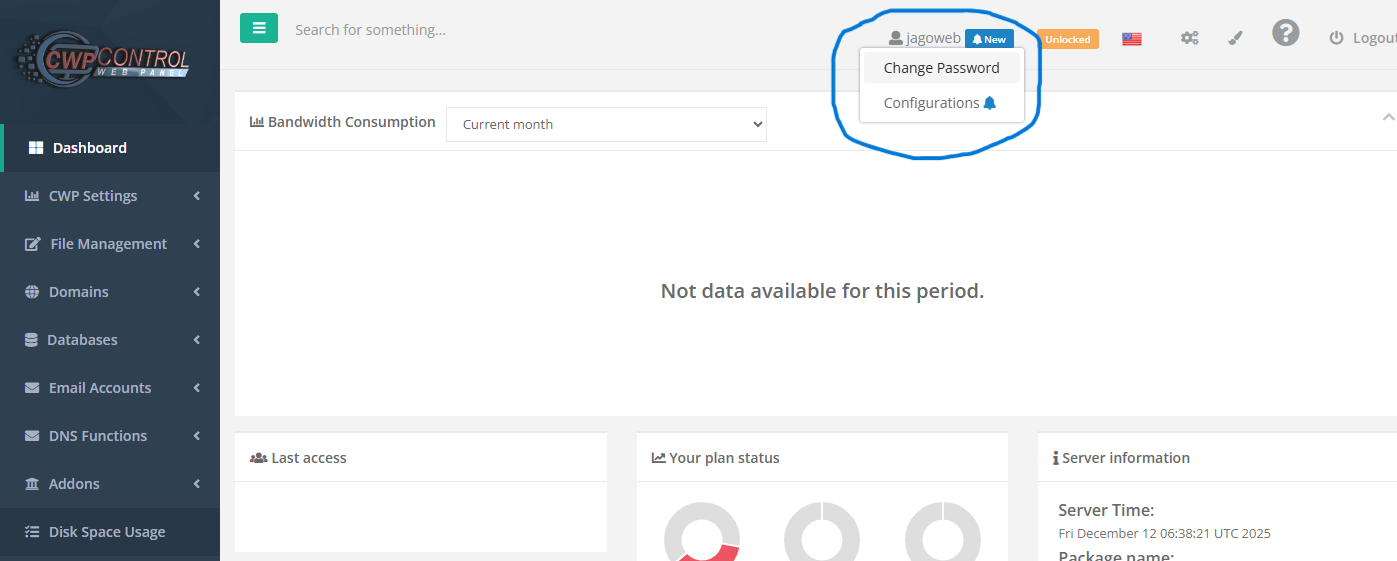
Task: Click the jagoweb username in header
Action: pos(932,38)
